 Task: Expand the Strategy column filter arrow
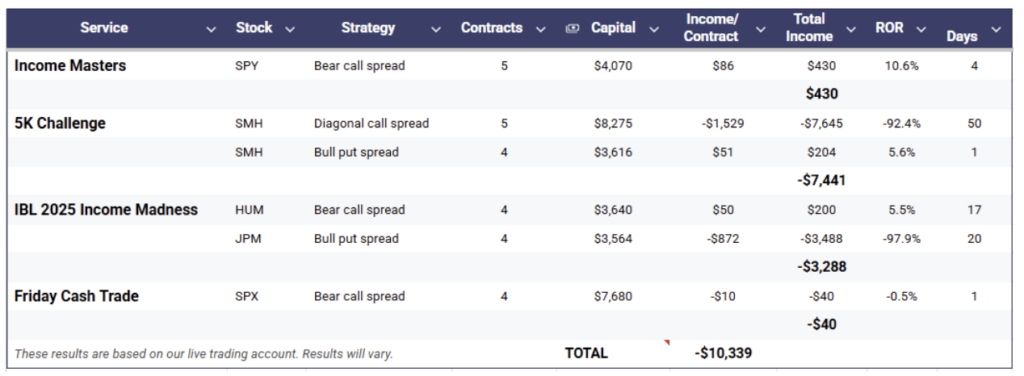pyautogui.click(x=436, y=29)
